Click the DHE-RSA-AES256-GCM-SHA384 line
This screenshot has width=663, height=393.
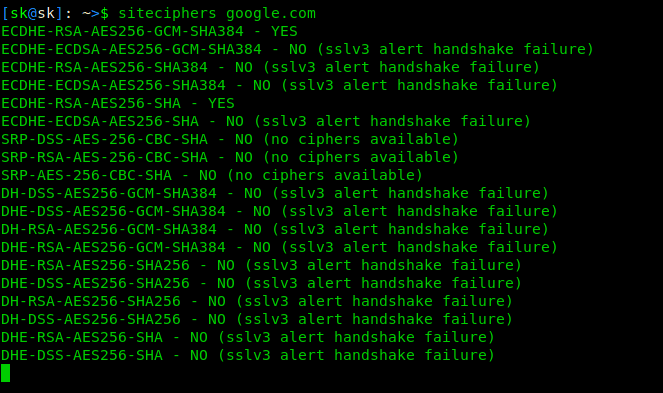pyautogui.click(x=279, y=247)
